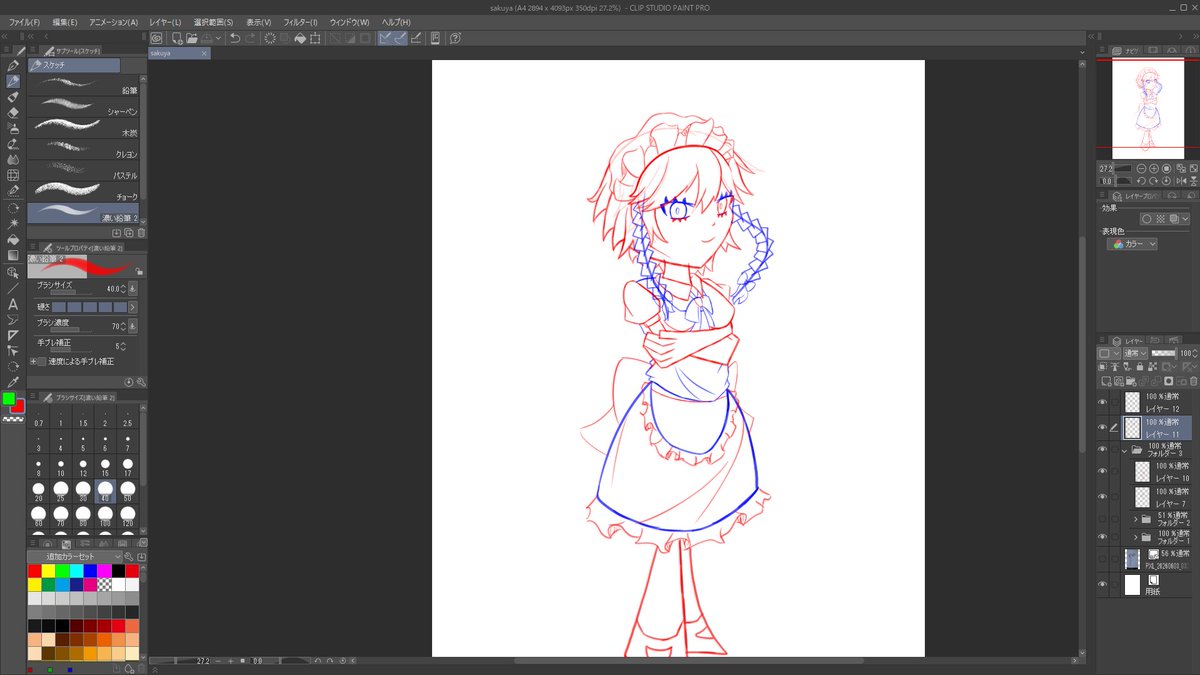Open the レイヤー(L) menu
Image resolution: width=1200 pixels, height=675 pixels.
click(165, 22)
